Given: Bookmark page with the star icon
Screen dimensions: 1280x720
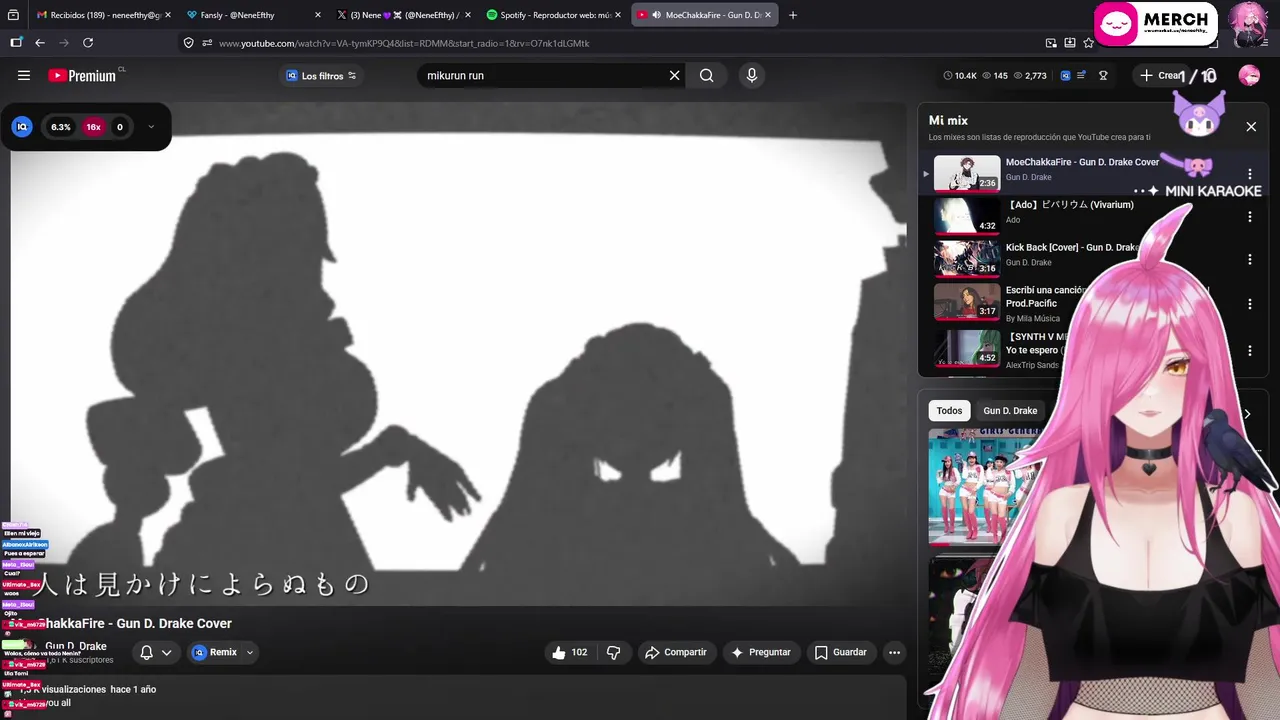Looking at the screenshot, I should point(1089,43).
